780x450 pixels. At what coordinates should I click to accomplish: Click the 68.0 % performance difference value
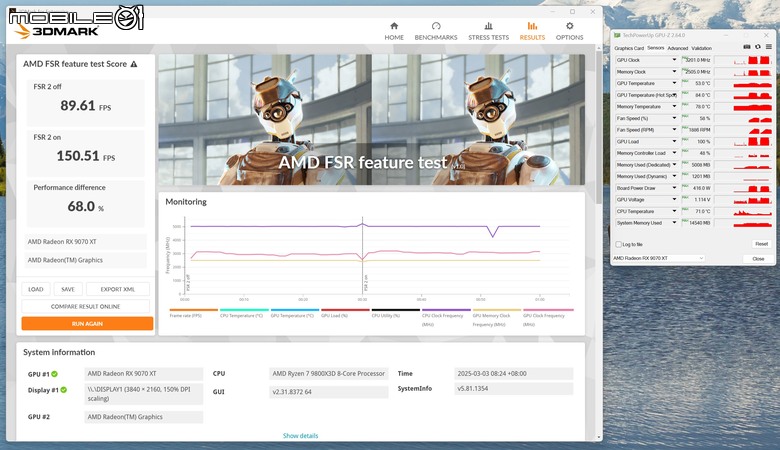[86, 206]
